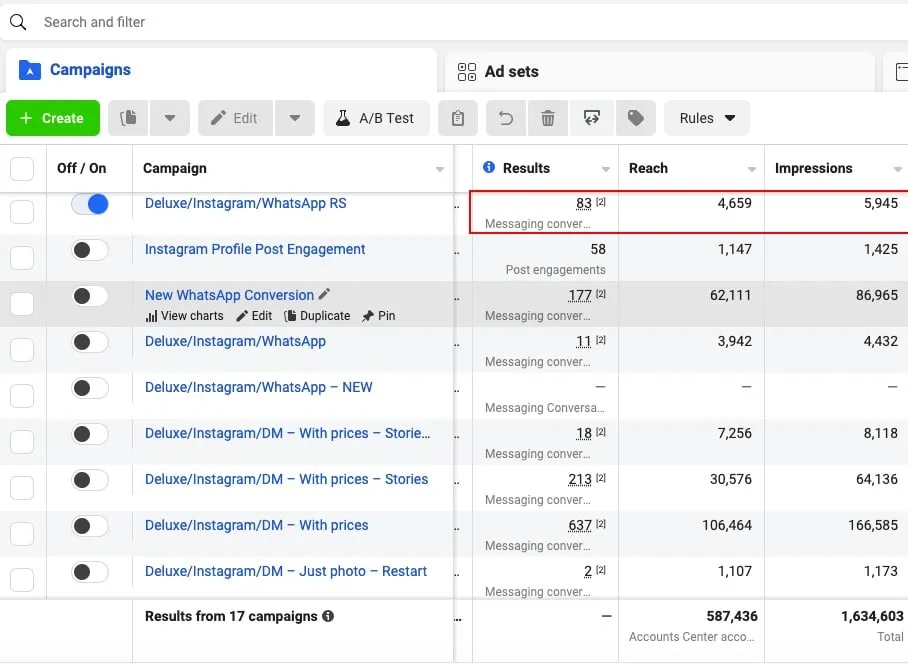Image resolution: width=908 pixels, height=664 pixels.
Task: Tick checkbox for New WhatsApp Conversion row
Action: tap(22, 303)
